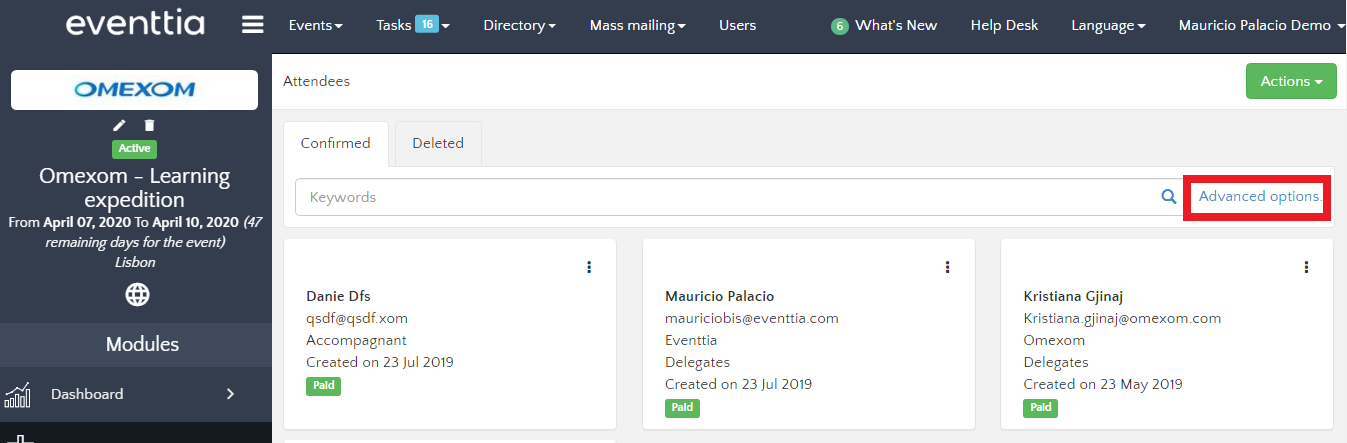This screenshot has height=443, width=1347.
Task: Open the Directory dropdown
Action: click(x=519, y=25)
